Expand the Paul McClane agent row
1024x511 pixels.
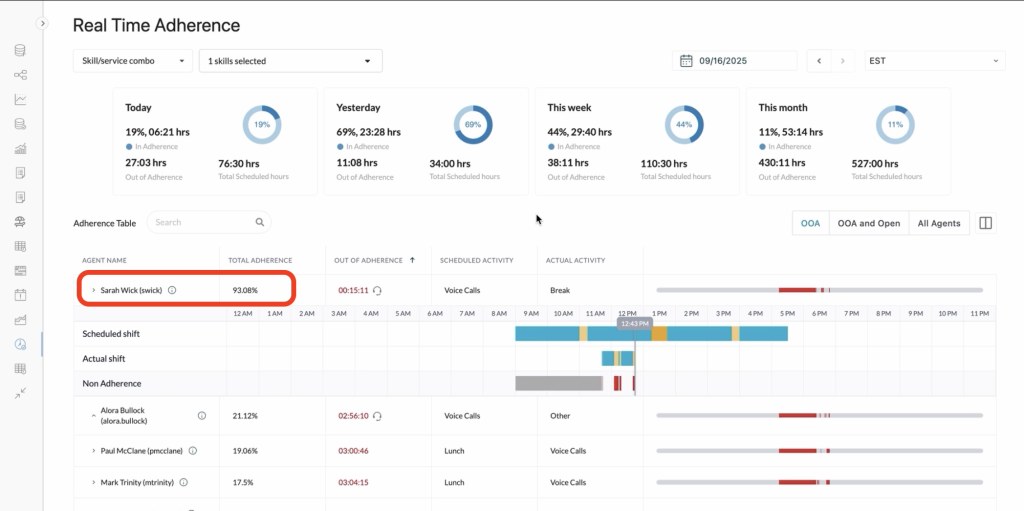click(94, 451)
